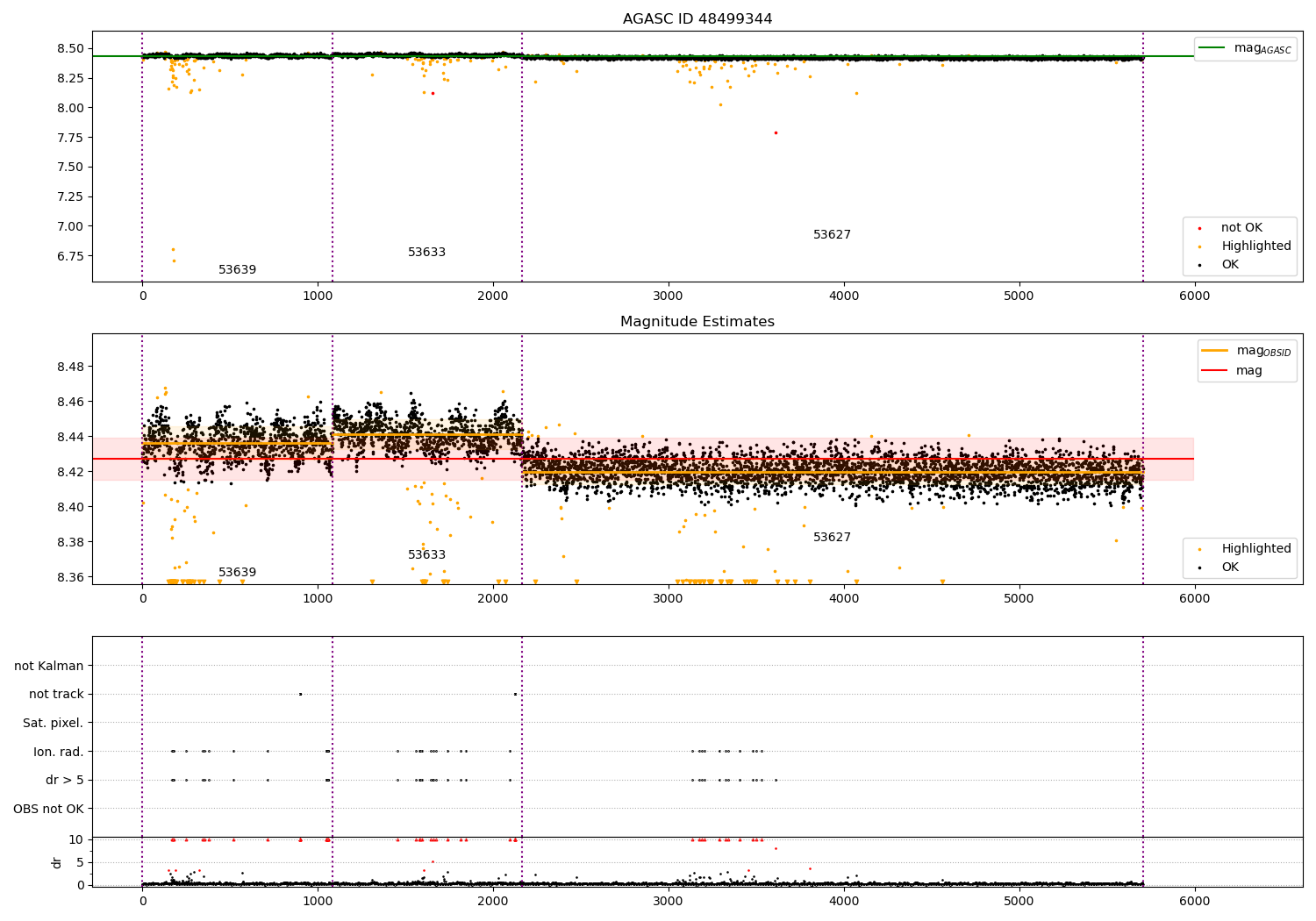
Task: Select the 'not OK' red legend marker
Action: click(x=1199, y=228)
